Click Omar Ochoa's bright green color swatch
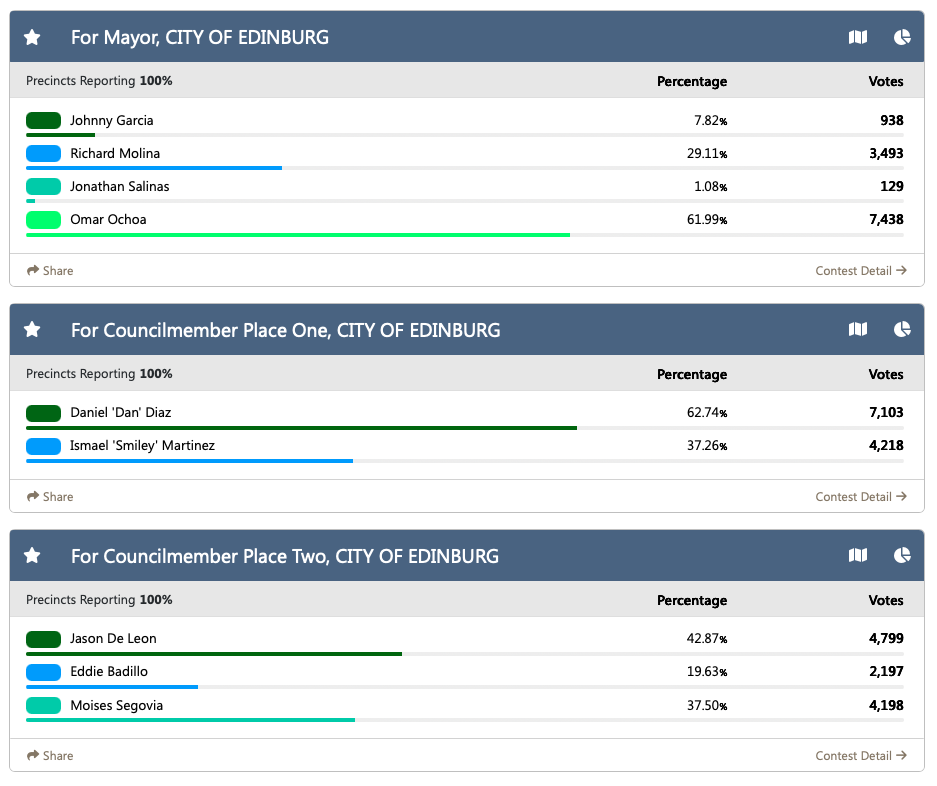Image resolution: width=937 pixels, height=786 pixels. tap(44, 220)
